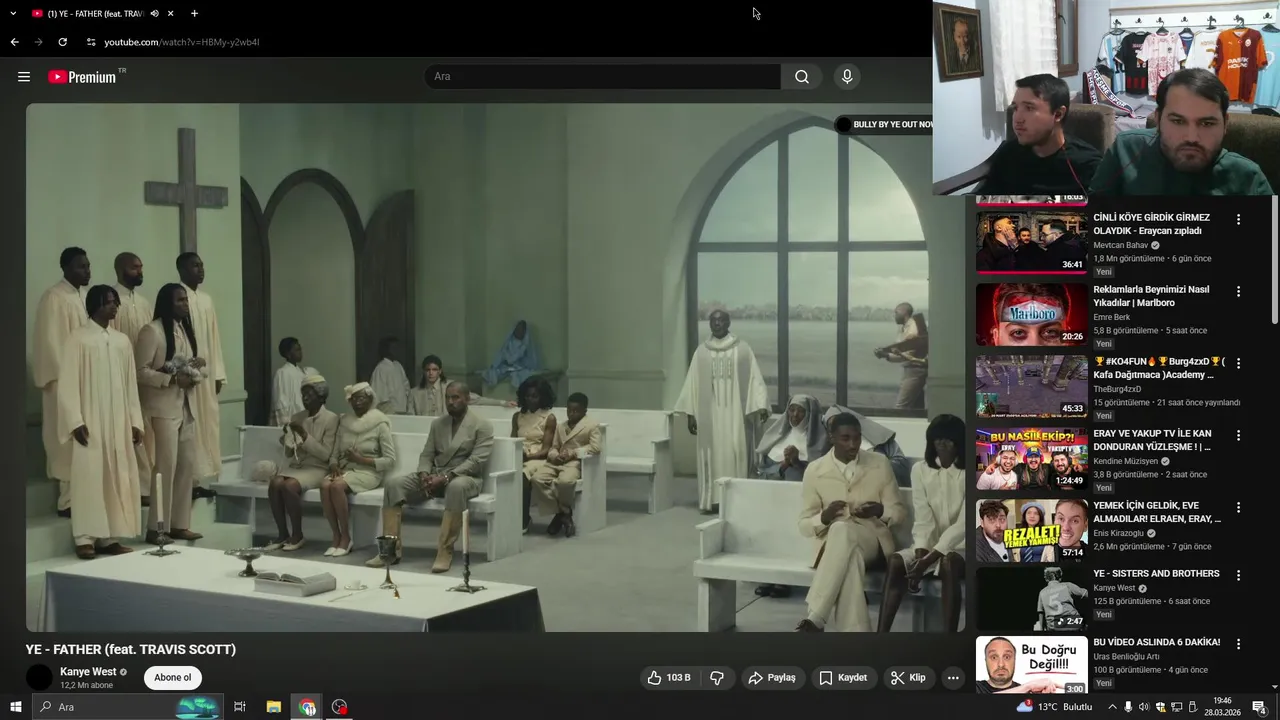Open Task View on taskbar
This screenshot has height=720, width=1280.
pos(240,707)
